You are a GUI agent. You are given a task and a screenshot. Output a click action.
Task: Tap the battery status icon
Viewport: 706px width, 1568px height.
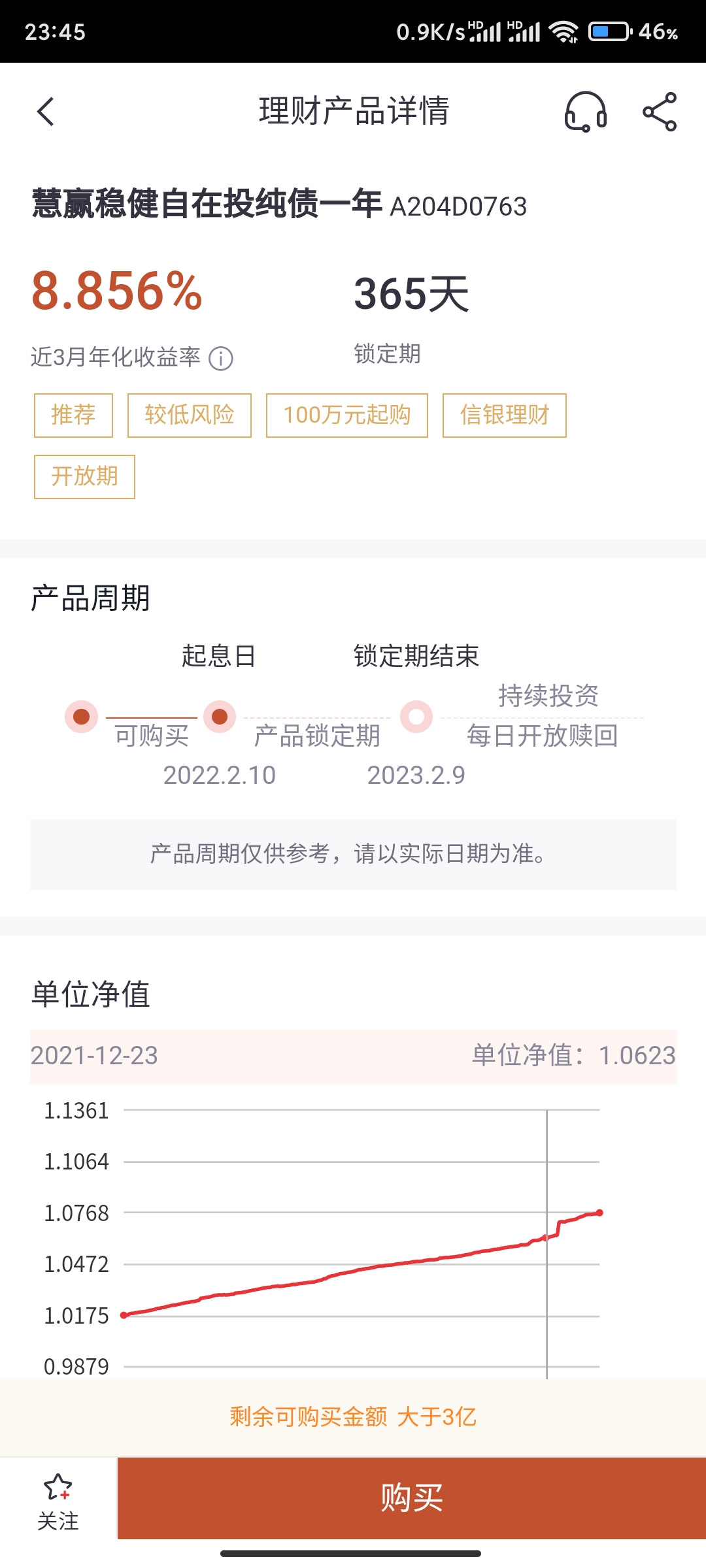pos(609,31)
